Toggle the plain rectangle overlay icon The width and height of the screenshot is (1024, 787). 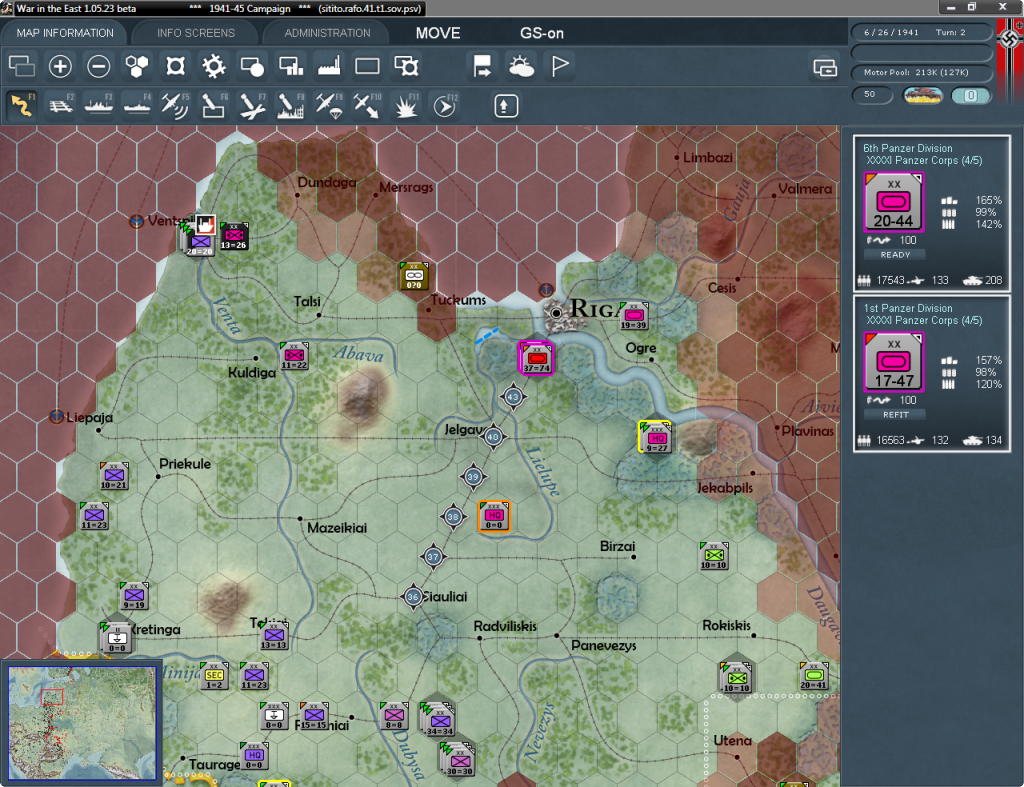pos(367,66)
